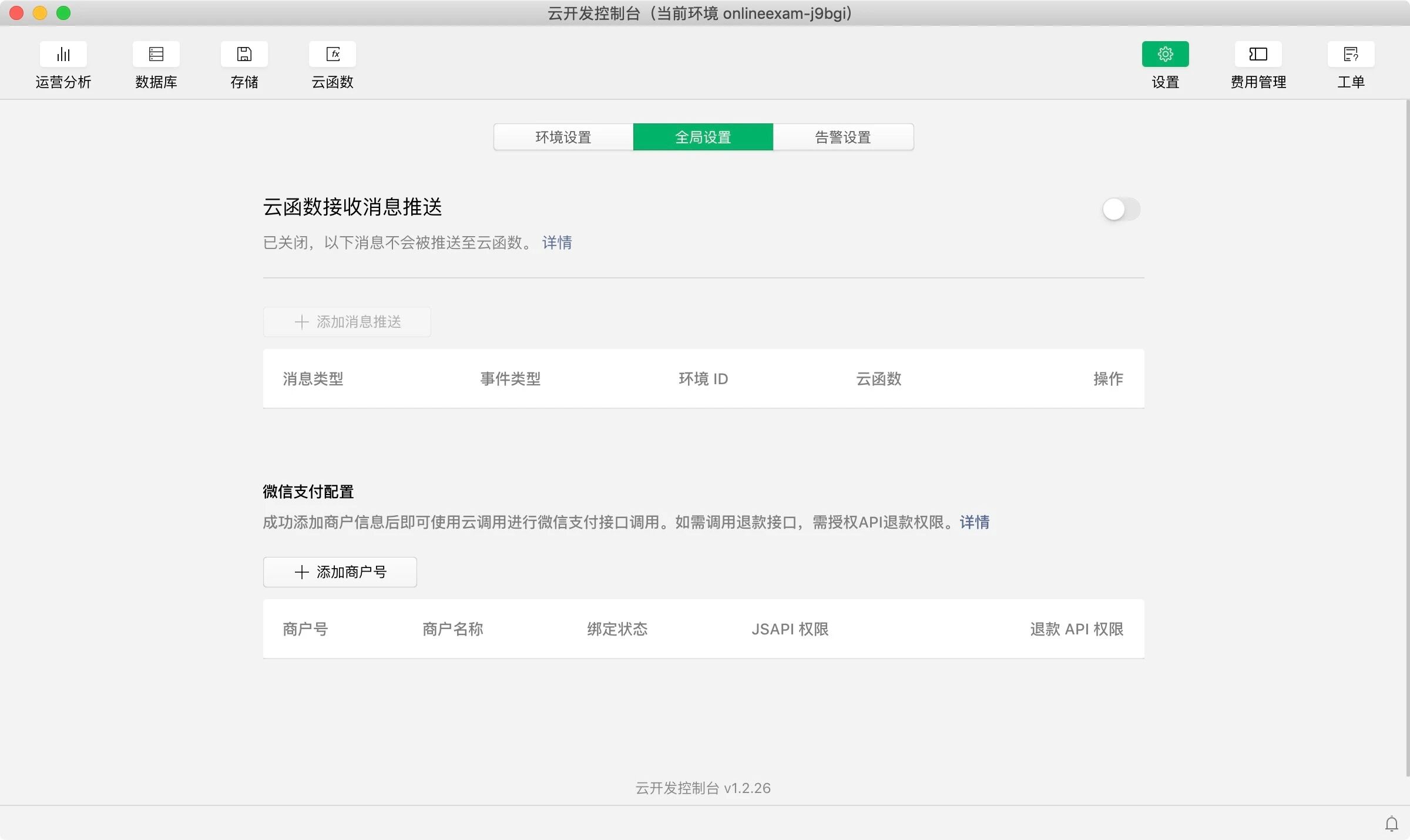Click the green macOS zoom window button
This screenshot has width=1410, height=840.
[x=63, y=13]
